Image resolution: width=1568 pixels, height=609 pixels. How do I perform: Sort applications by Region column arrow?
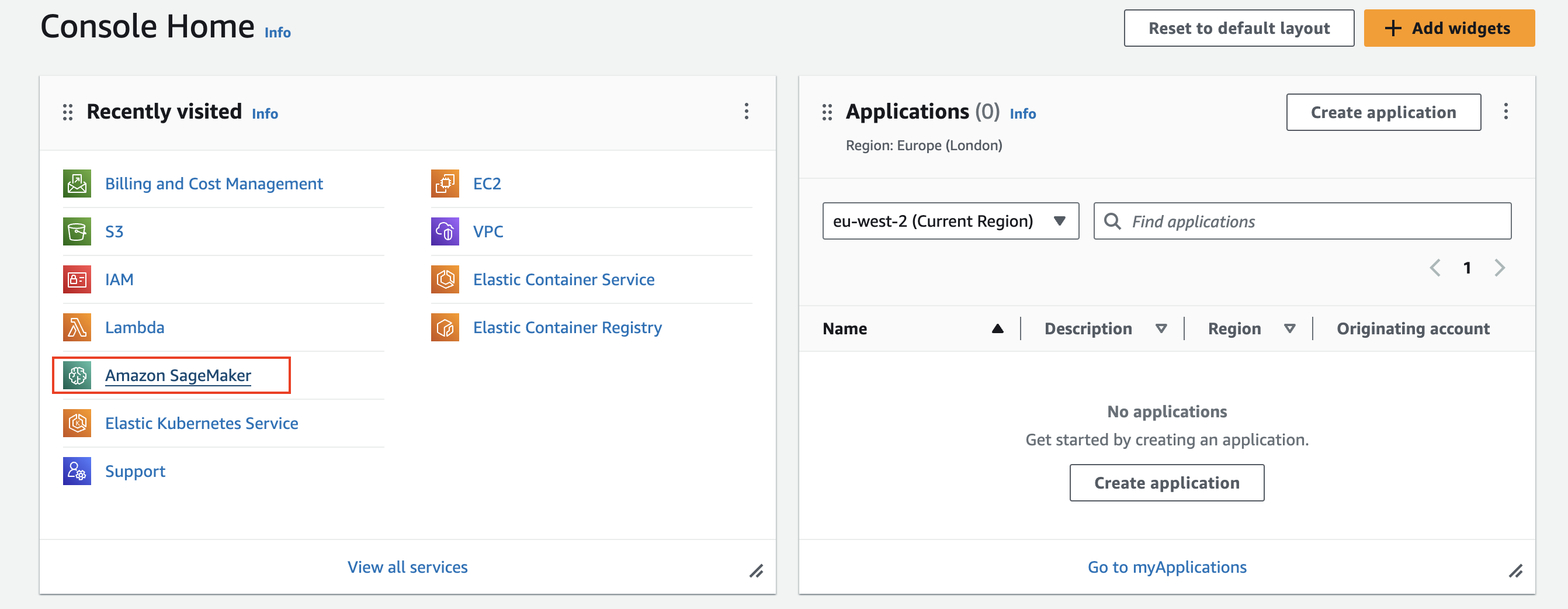coord(1289,329)
